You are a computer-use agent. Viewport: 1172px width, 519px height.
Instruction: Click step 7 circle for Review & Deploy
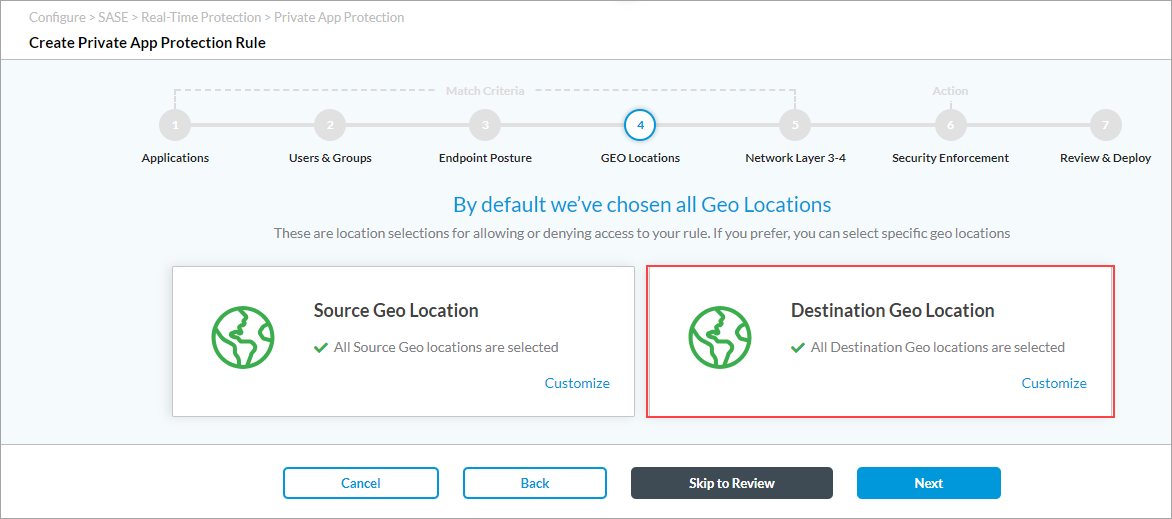pyautogui.click(x=1105, y=126)
